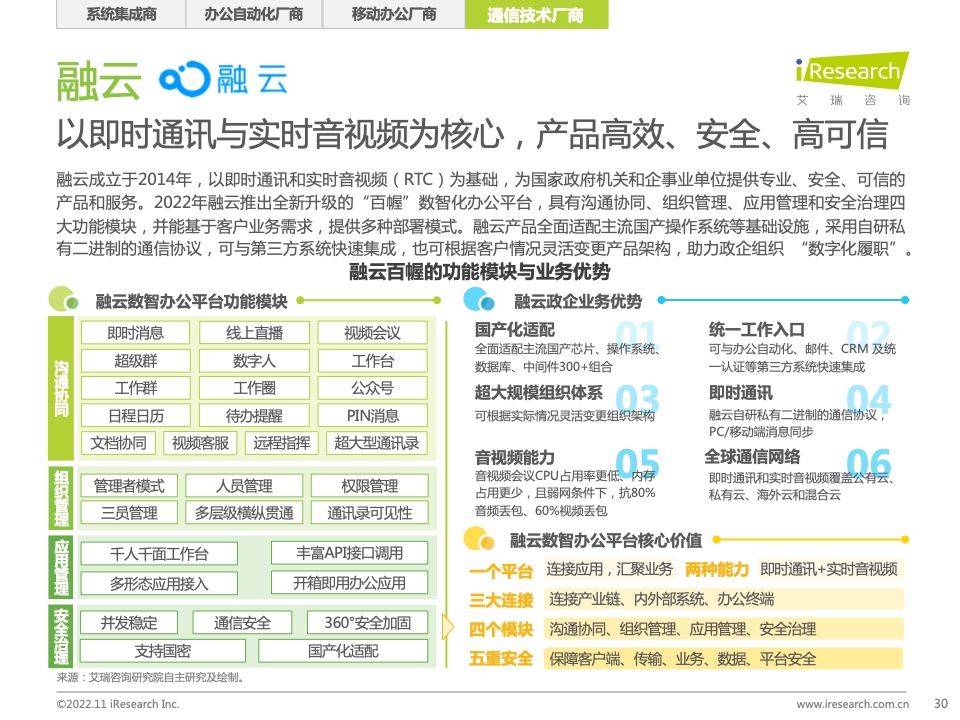Click the 两种能力 label
The image size is (960, 720).
click(x=716, y=569)
